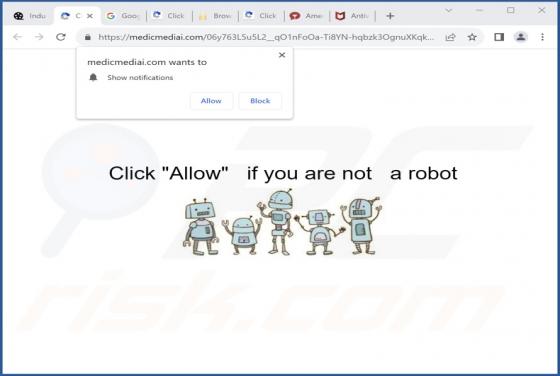The image size is (560, 376).
Task: Click the robots illustration
Action: (x=282, y=222)
